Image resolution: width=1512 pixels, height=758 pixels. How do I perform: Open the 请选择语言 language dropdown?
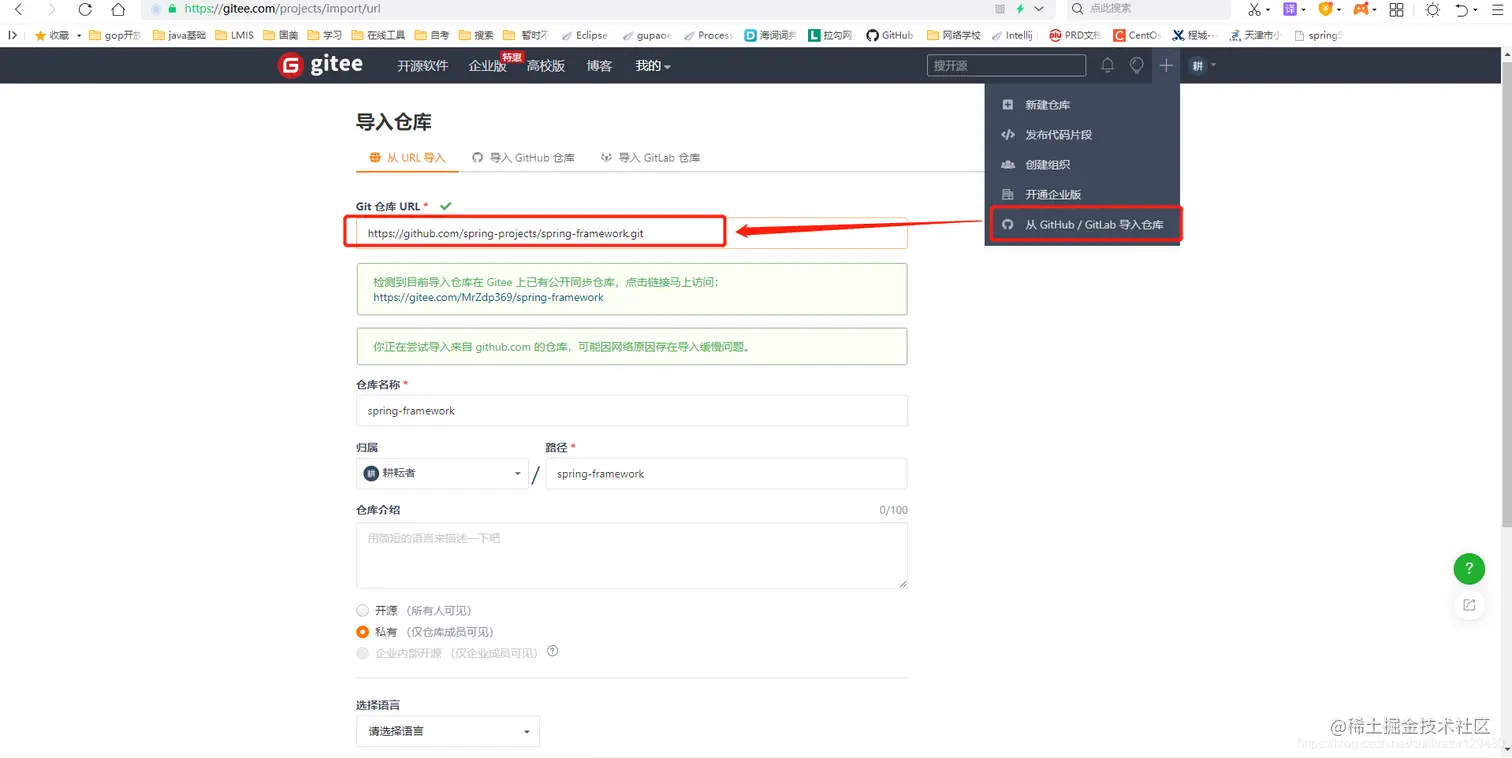[447, 731]
